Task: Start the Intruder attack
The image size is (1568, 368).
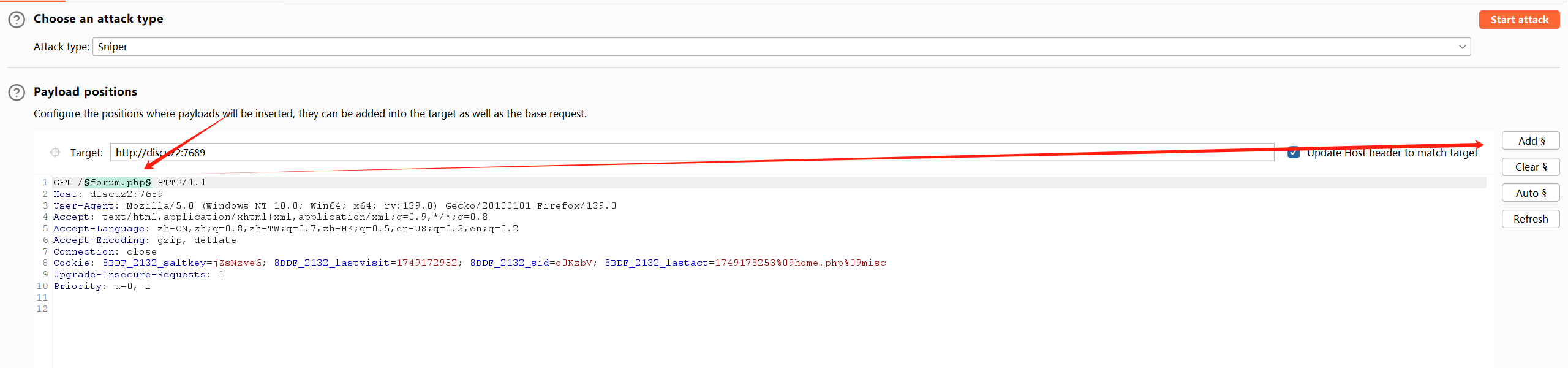Action: click(x=1519, y=20)
